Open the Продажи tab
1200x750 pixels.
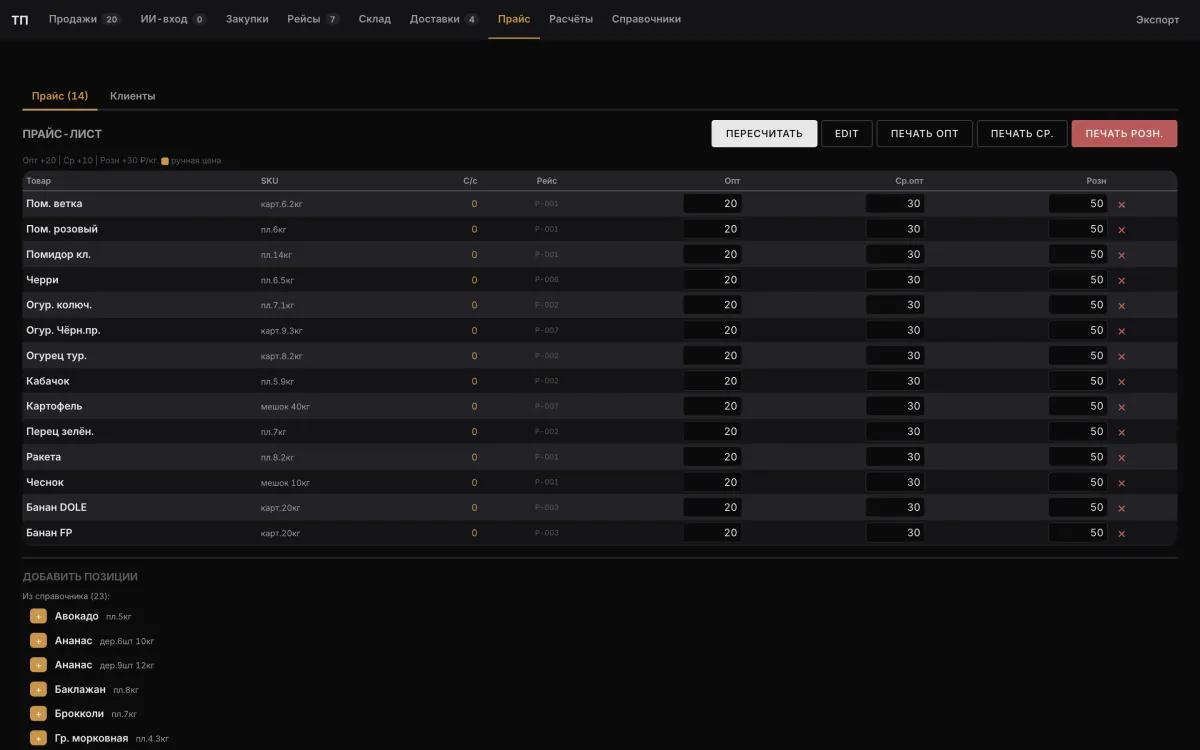click(x=85, y=19)
